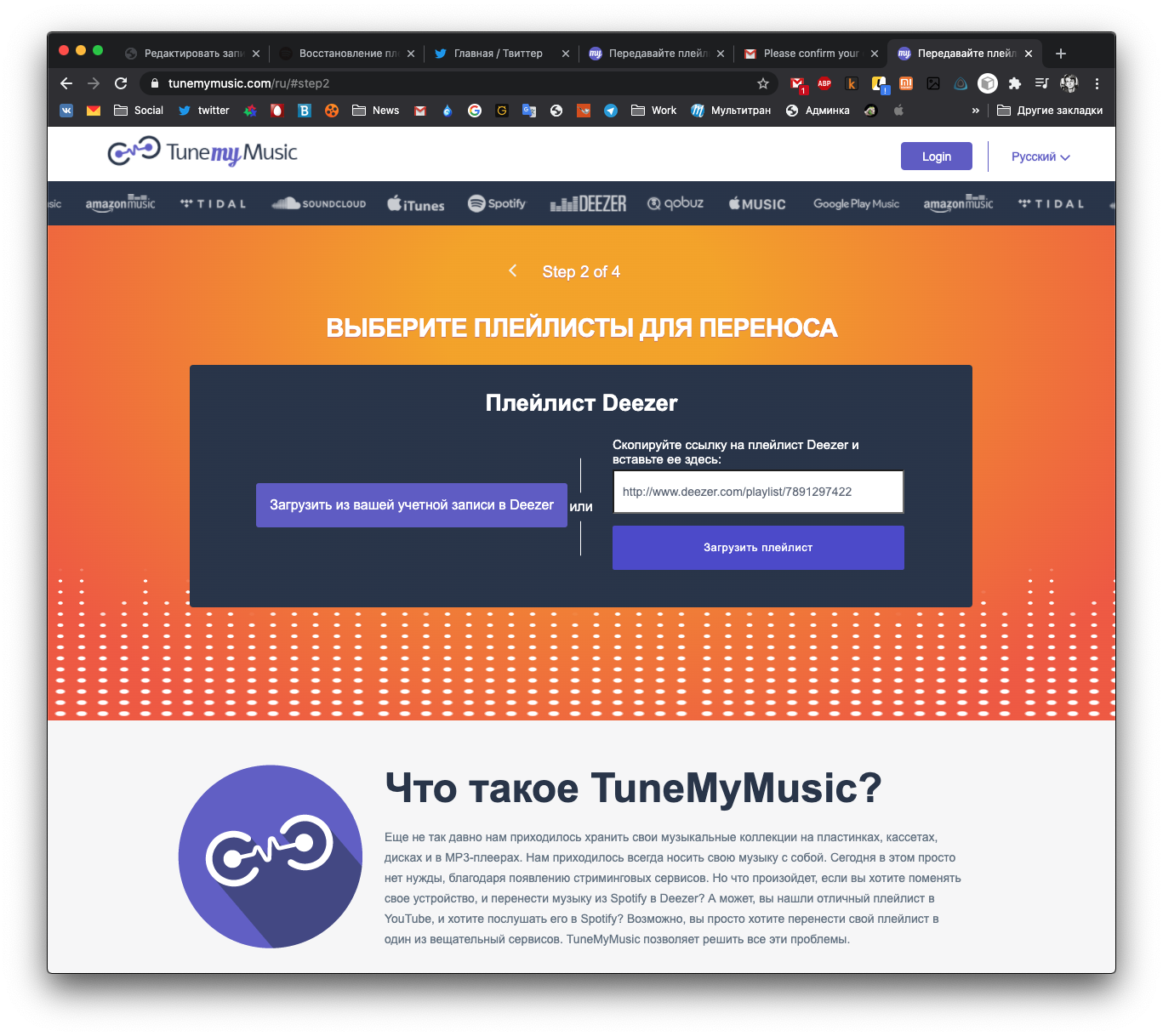The image size is (1163, 1036).
Task: Click the Deezer logo in services bar
Action: [x=588, y=204]
